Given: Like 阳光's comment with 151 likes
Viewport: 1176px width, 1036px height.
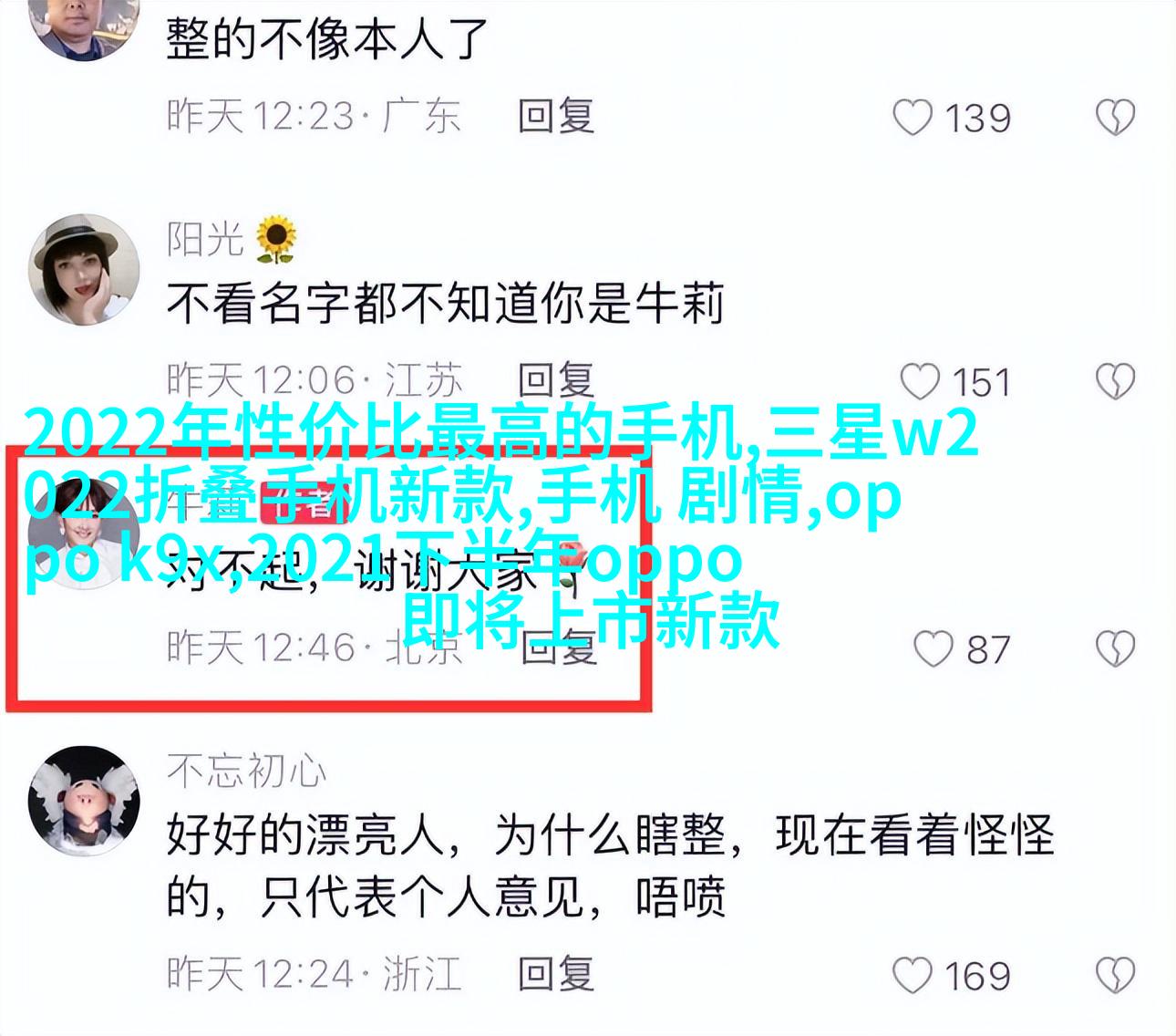Looking at the screenshot, I should tap(919, 382).
